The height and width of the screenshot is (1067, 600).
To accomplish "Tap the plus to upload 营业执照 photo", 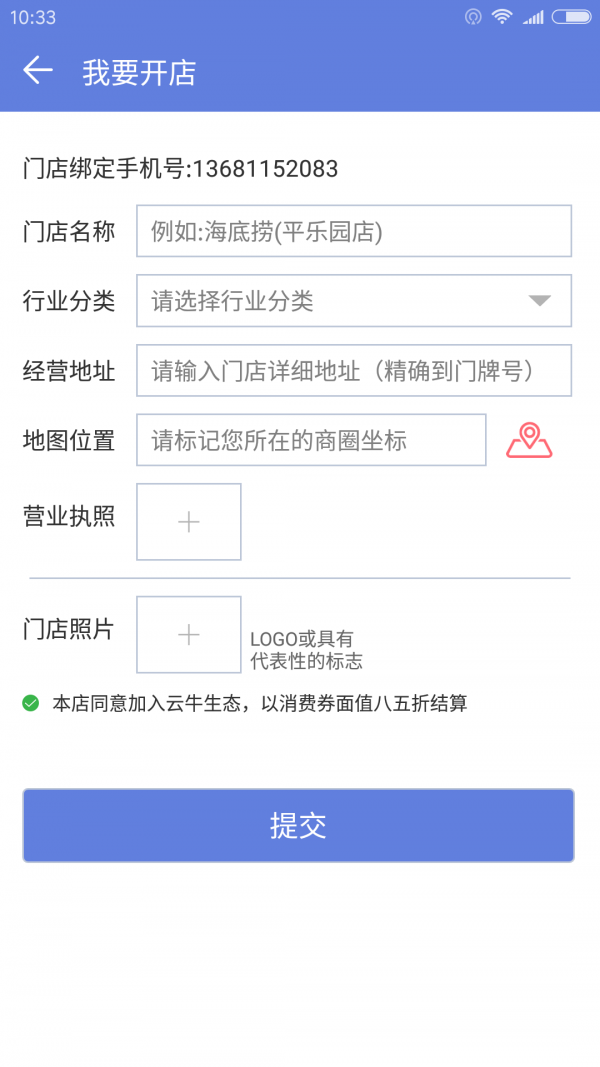I will click(188, 521).
